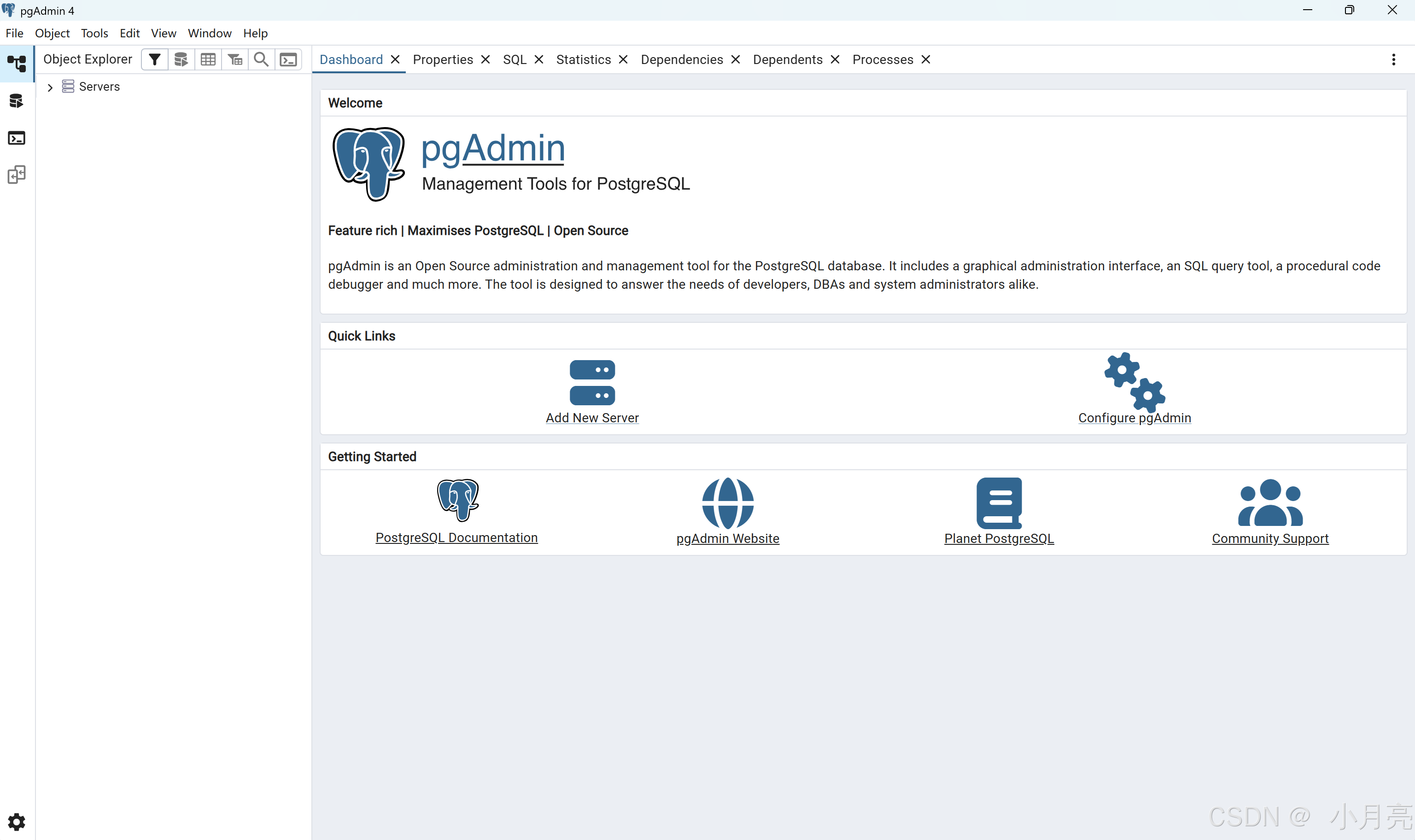Viewport: 1415px width, 840px height.
Task: Click the Configure pgAdmin link
Action: 1134,418
